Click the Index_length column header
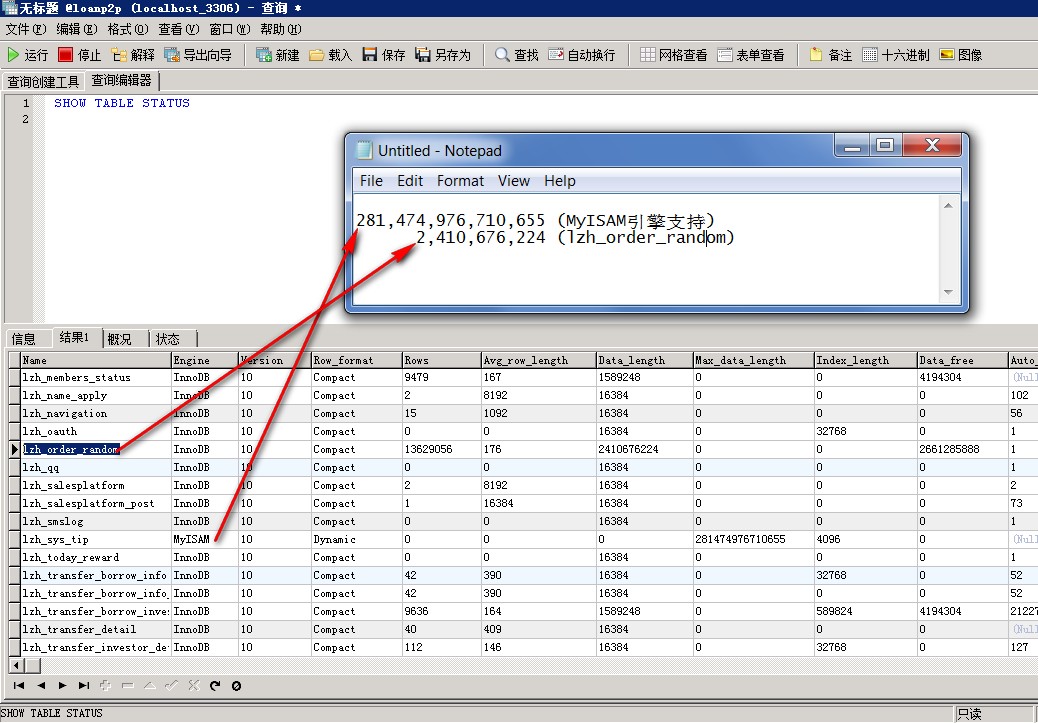1038x723 pixels. pos(865,360)
